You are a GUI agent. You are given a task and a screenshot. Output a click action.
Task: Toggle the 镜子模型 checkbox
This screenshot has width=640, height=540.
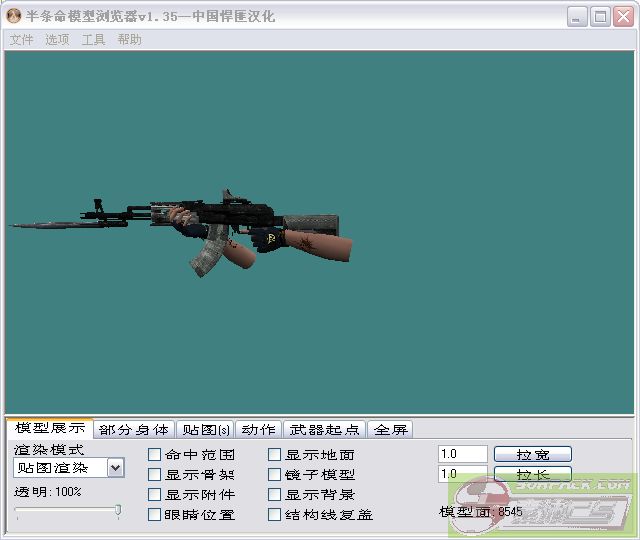point(275,475)
